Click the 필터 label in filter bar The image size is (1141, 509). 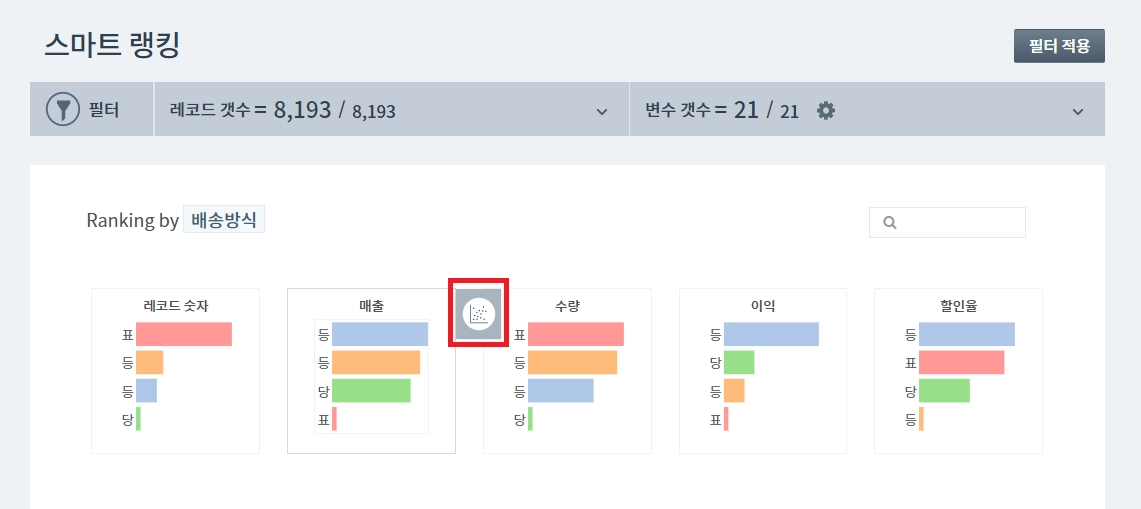[104, 110]
